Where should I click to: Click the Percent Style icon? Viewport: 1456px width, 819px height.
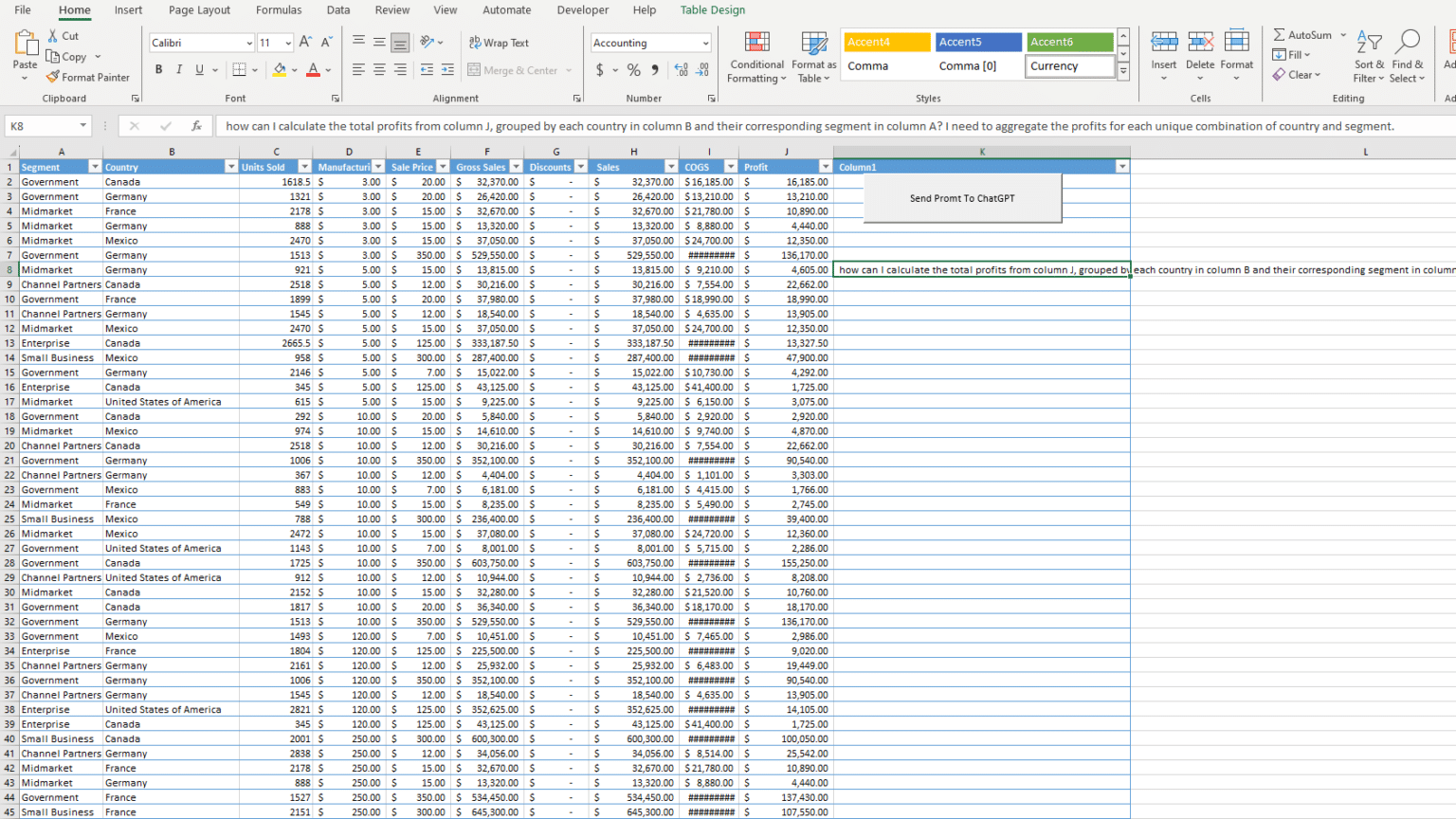(x=632, y=70)
